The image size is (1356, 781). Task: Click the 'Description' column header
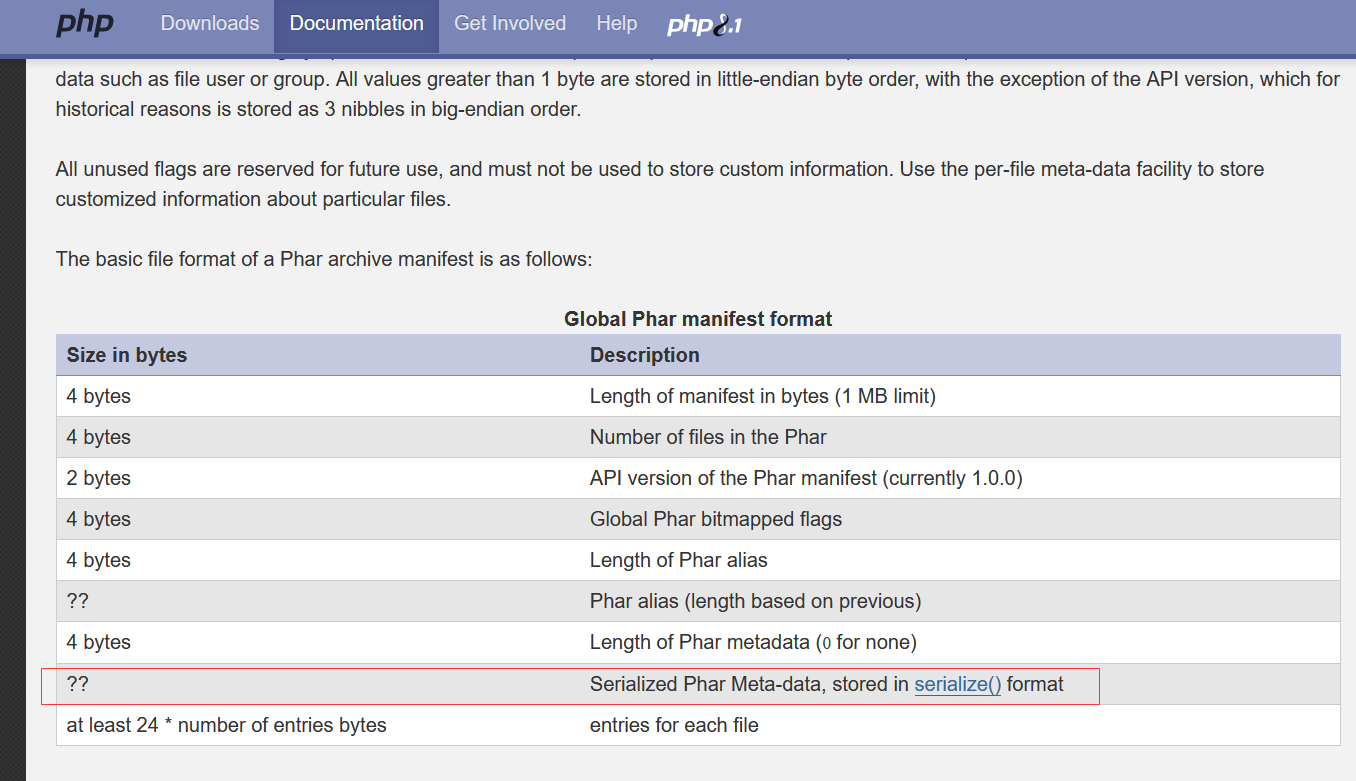pos(645,355)
